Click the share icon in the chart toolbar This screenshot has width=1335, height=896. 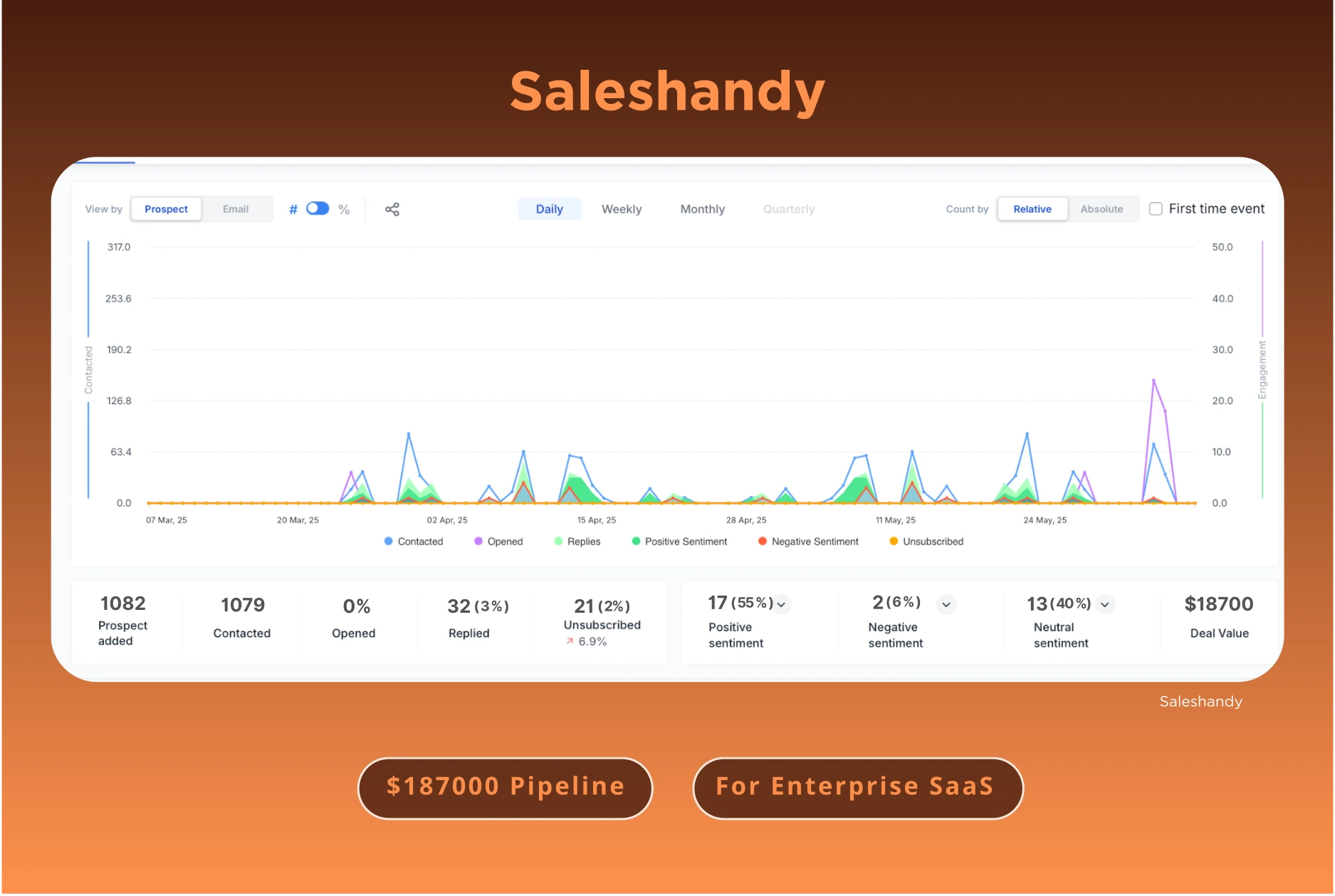click(x=392, y=209)
